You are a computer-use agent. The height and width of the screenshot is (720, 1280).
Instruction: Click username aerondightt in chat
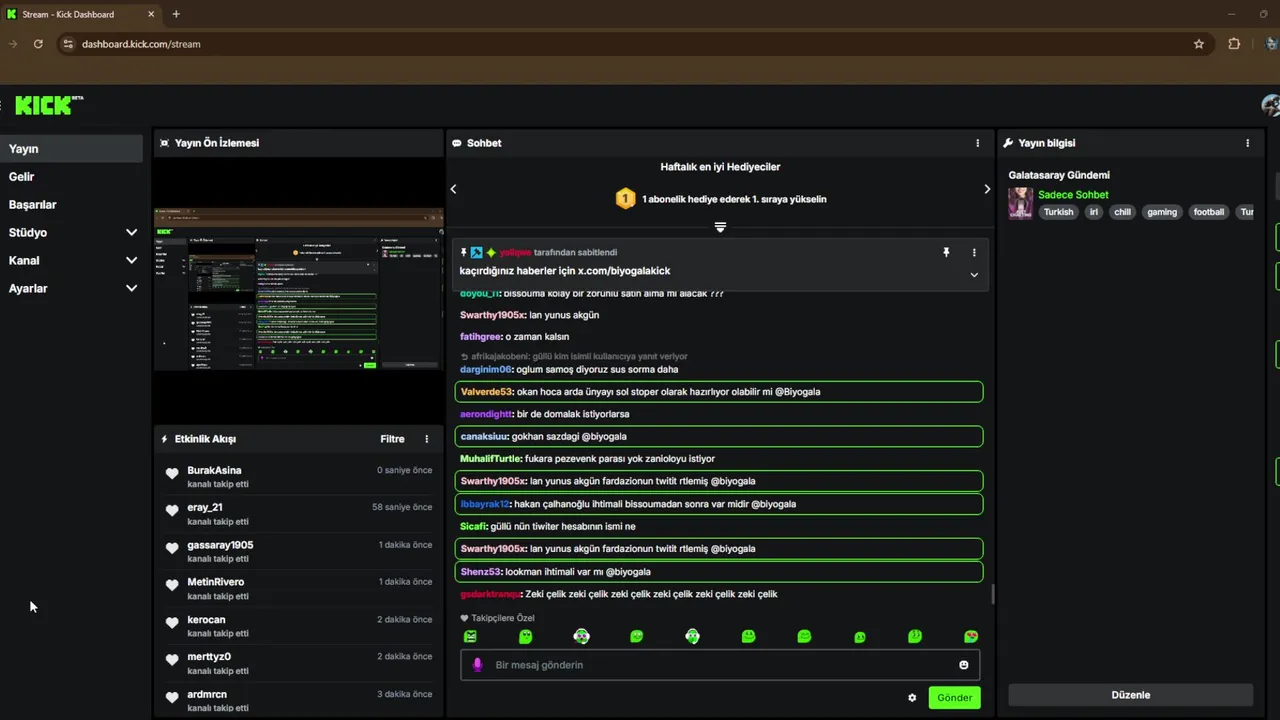coord(486,414)
